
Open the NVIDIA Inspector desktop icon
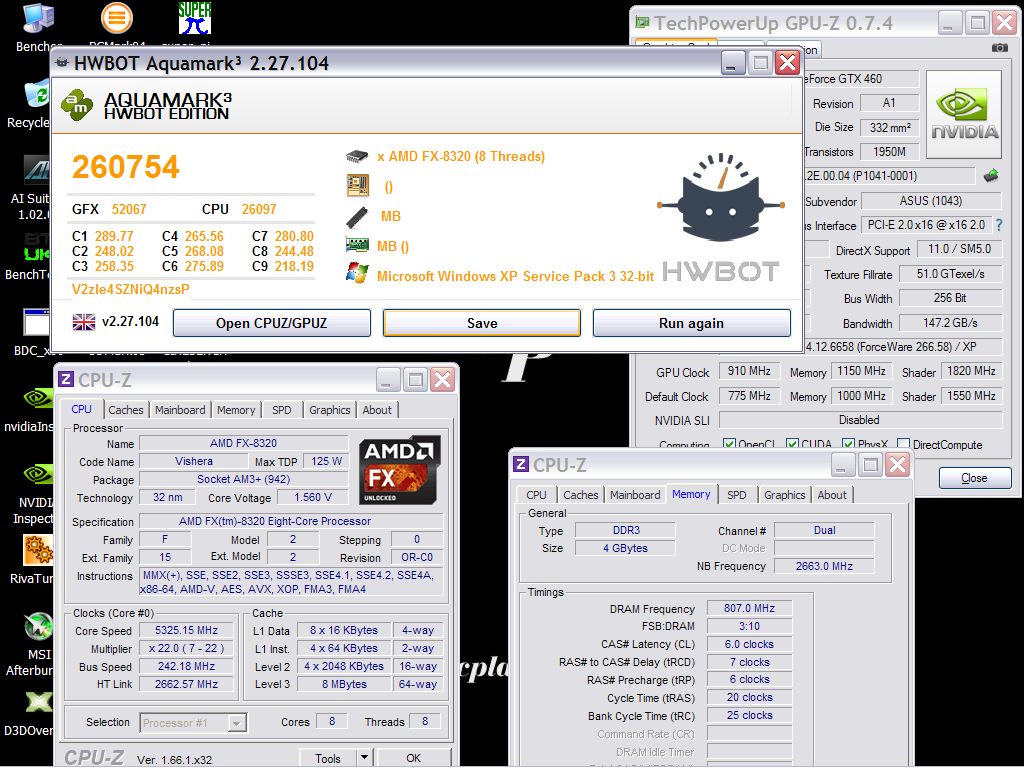pyautogui.click(x=38, y=475)
